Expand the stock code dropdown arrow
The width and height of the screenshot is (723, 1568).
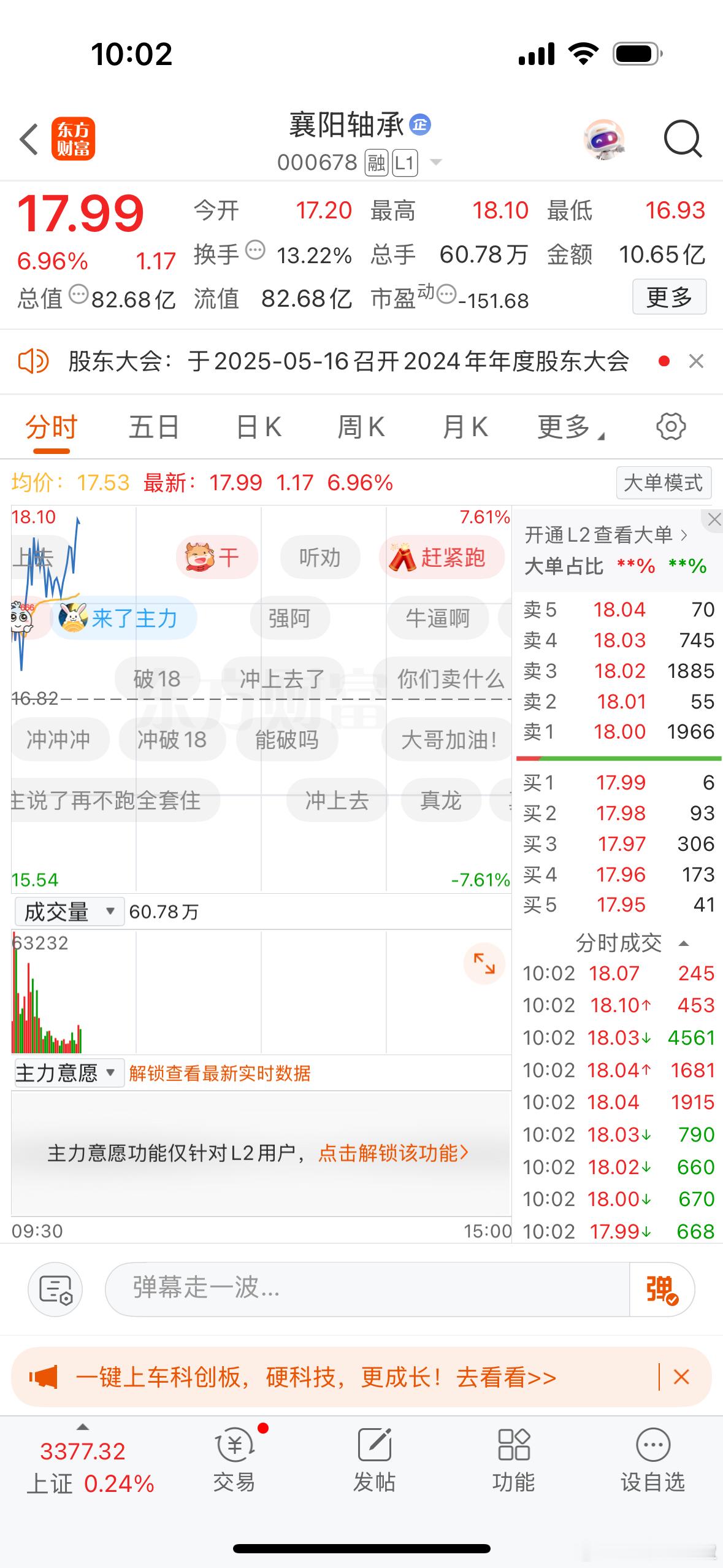click(x=435, y=163)
